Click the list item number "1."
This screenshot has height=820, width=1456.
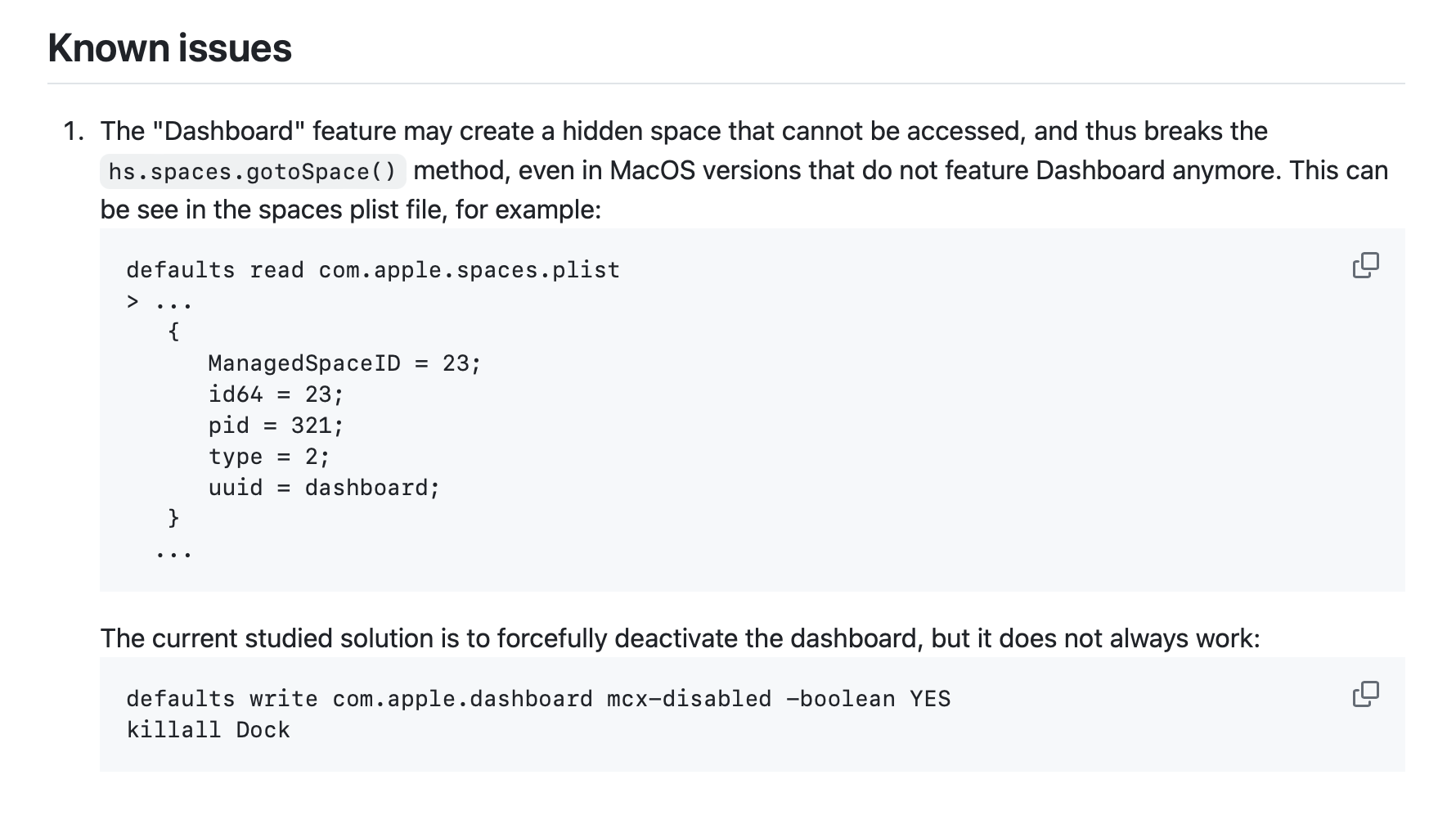tap(74, 131)
